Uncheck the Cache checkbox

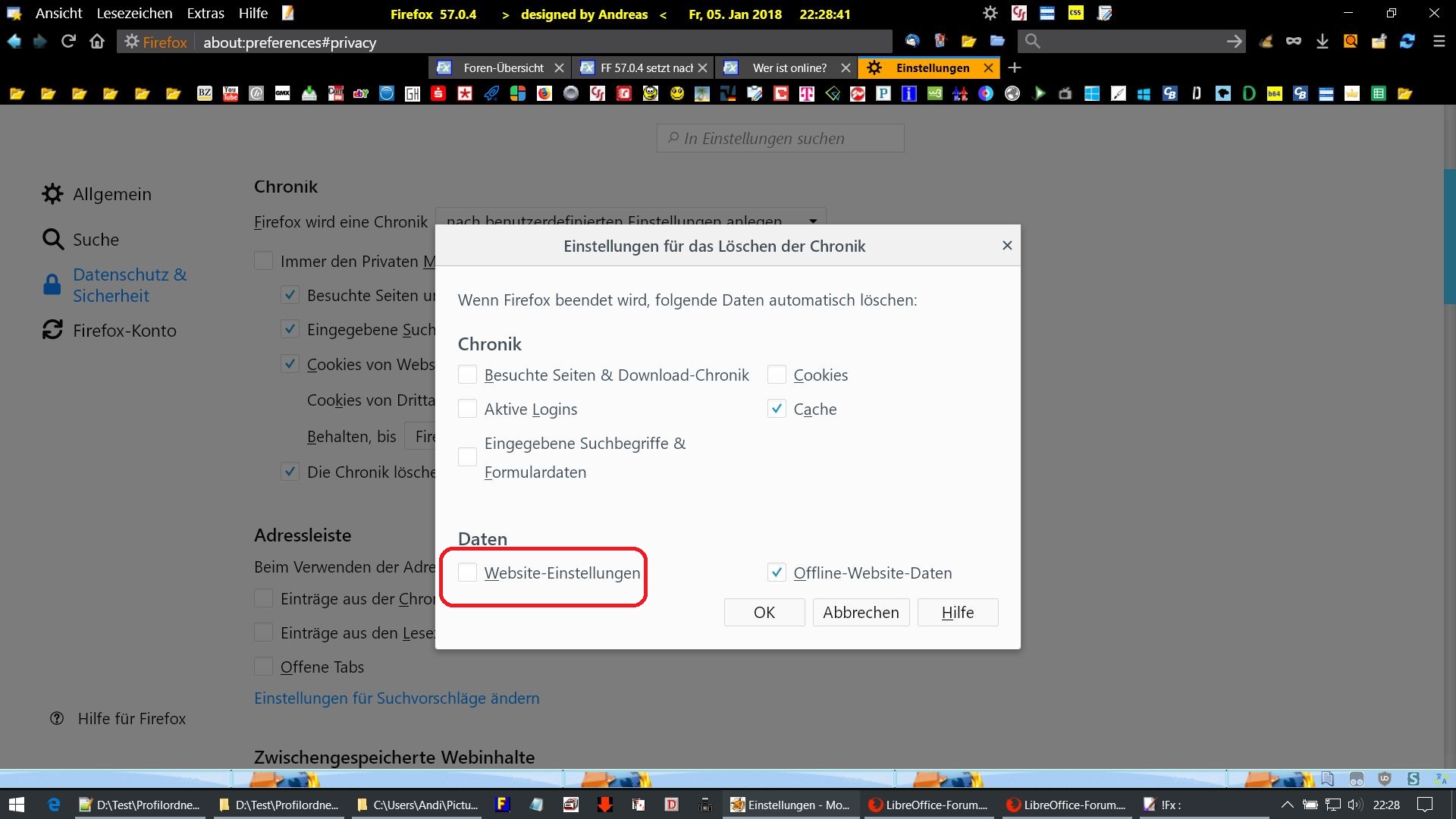(x=777, y=409)
